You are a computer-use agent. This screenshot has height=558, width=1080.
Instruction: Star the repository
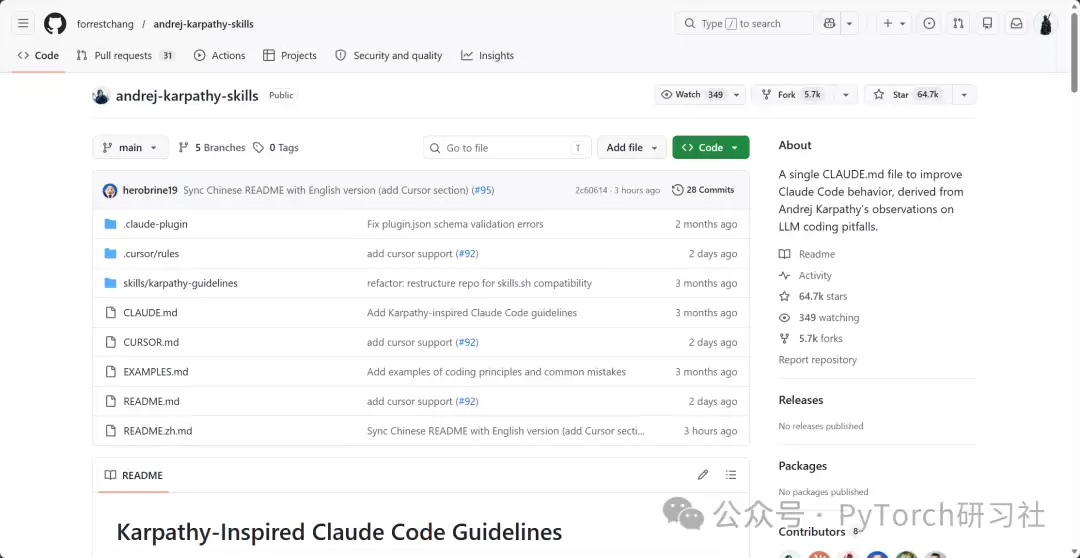pos(907,94)
